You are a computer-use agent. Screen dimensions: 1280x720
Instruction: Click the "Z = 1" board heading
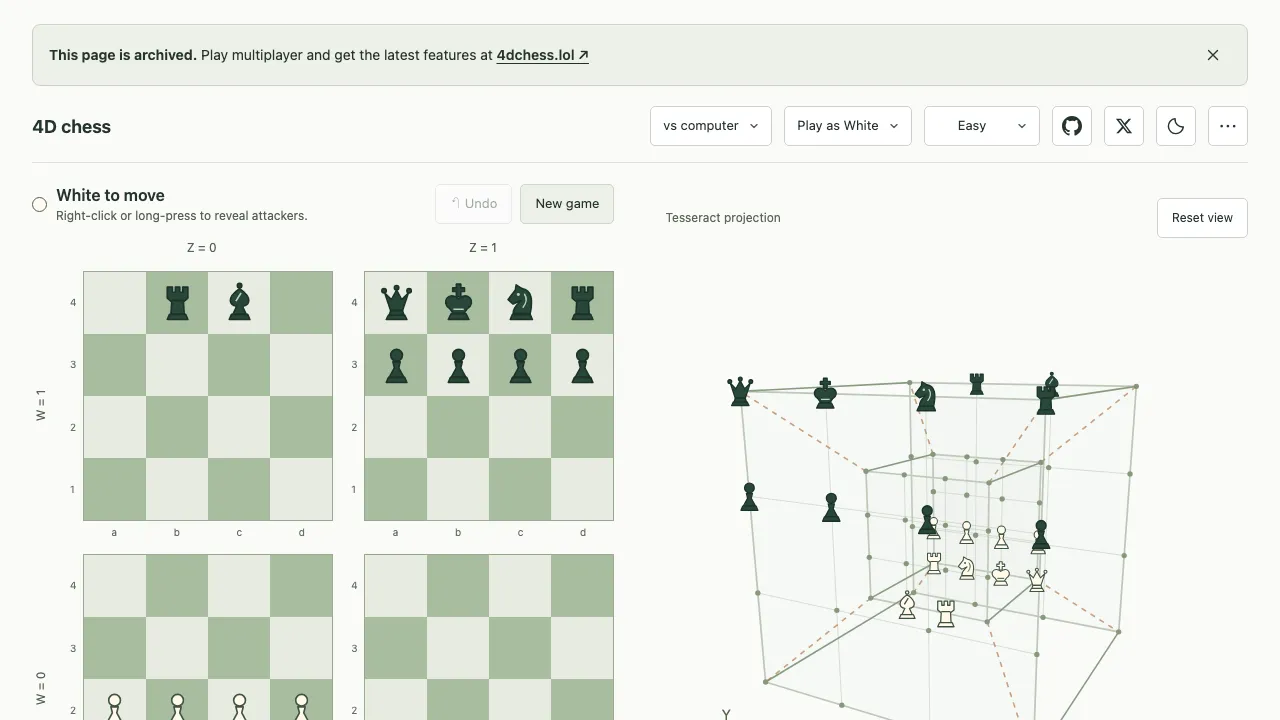(x=483, y=247)
